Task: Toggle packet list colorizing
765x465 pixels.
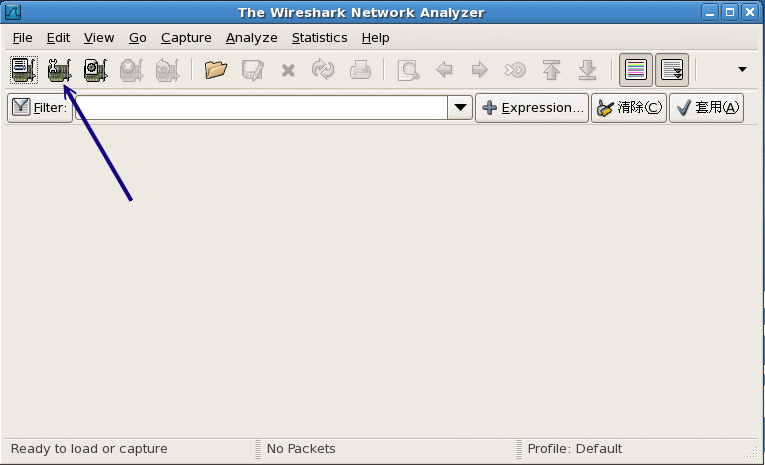Action: pyautogui.click(x=636, y=70)
